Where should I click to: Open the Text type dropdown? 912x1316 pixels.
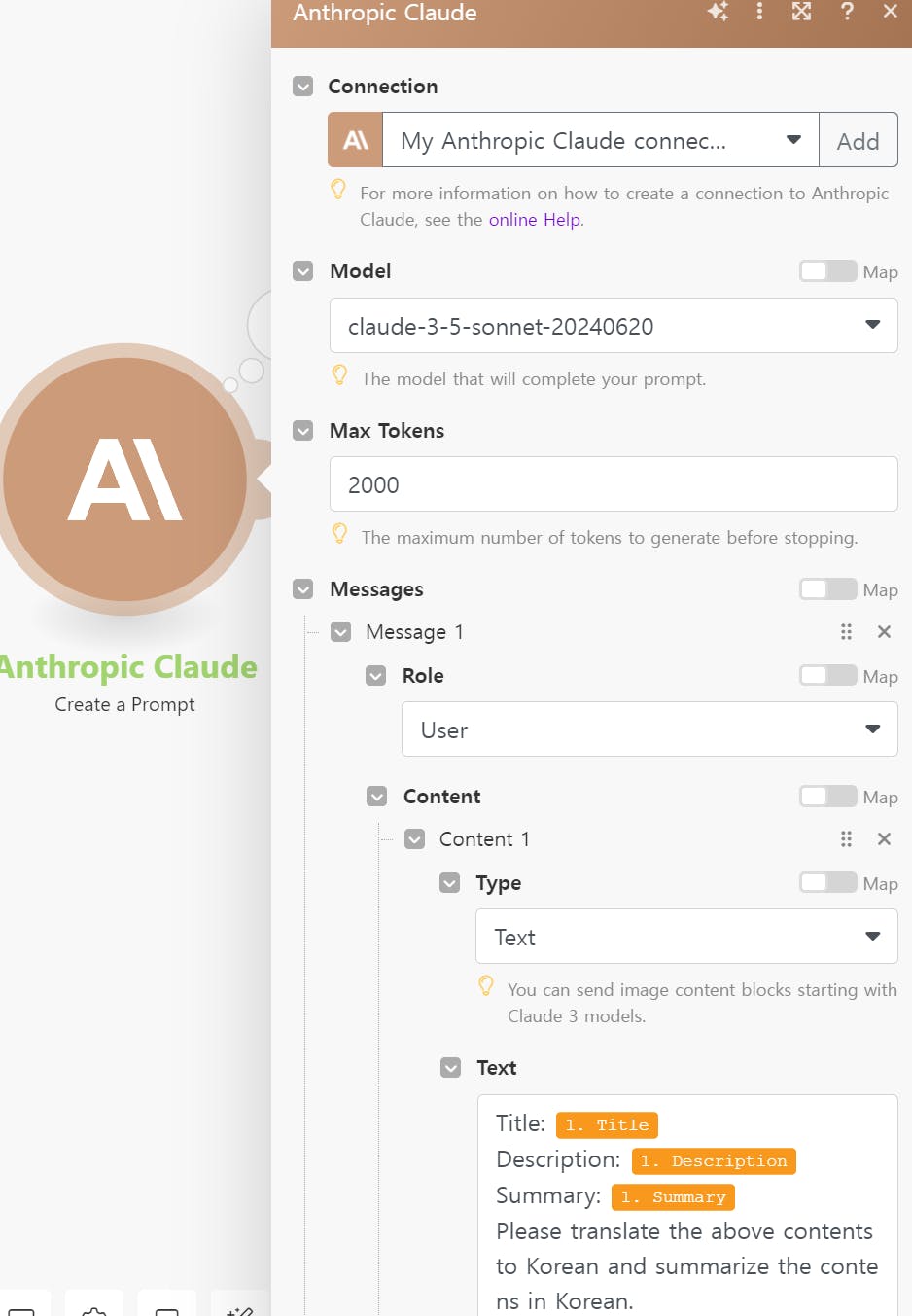pos(686,937)
